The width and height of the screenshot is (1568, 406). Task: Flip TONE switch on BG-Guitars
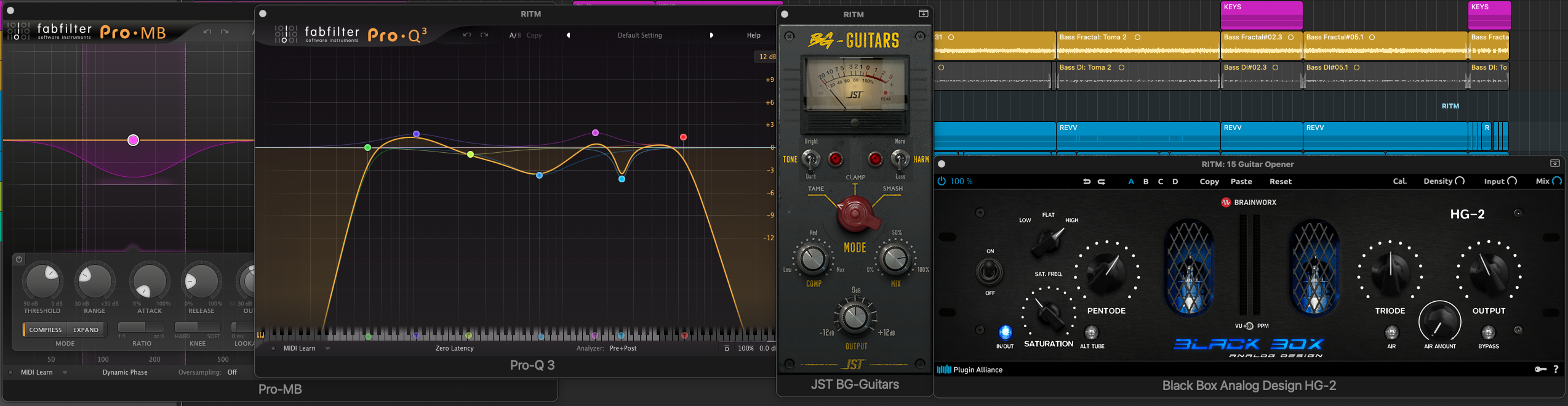810,160
